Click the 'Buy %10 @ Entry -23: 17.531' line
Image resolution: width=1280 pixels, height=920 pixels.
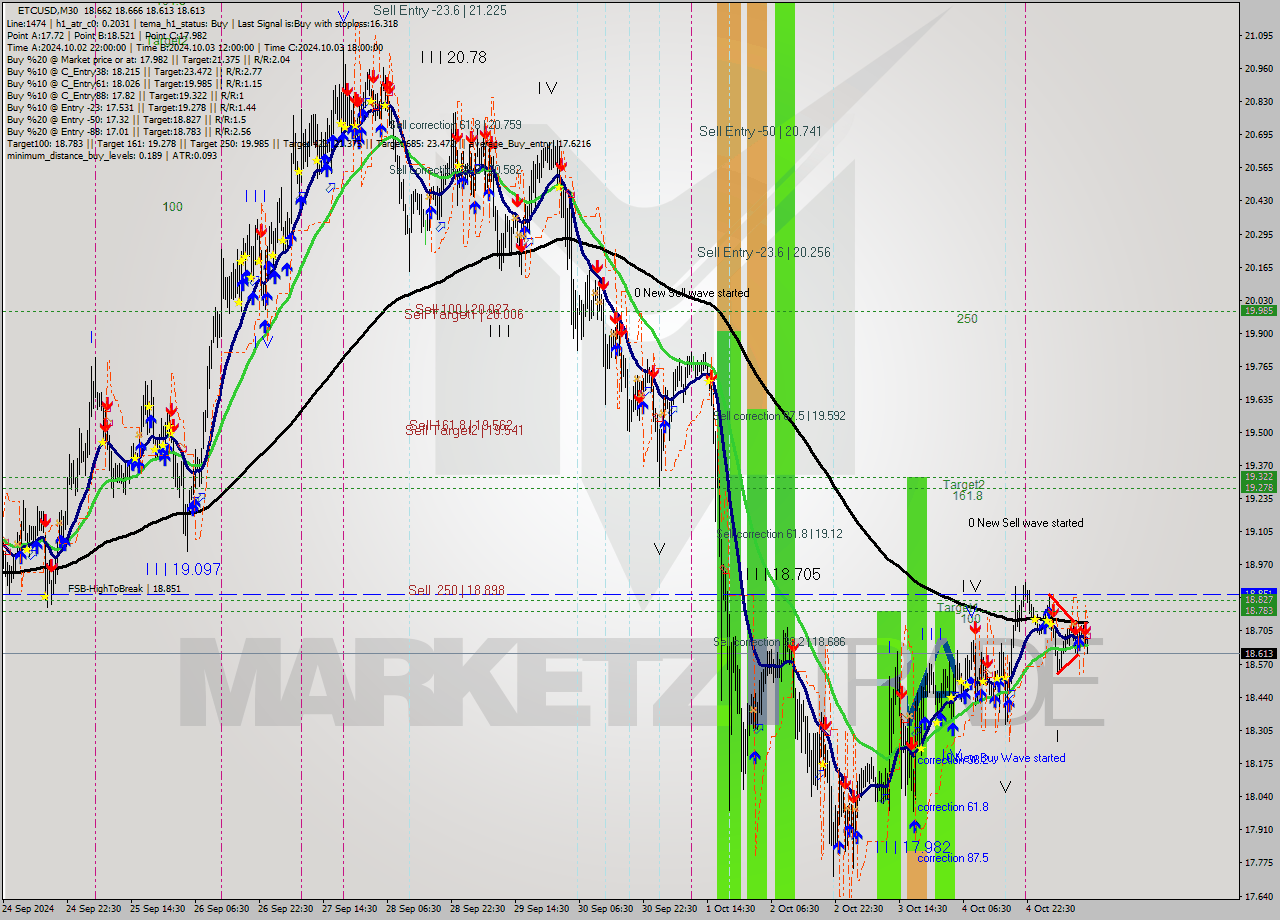click(131, 107)
